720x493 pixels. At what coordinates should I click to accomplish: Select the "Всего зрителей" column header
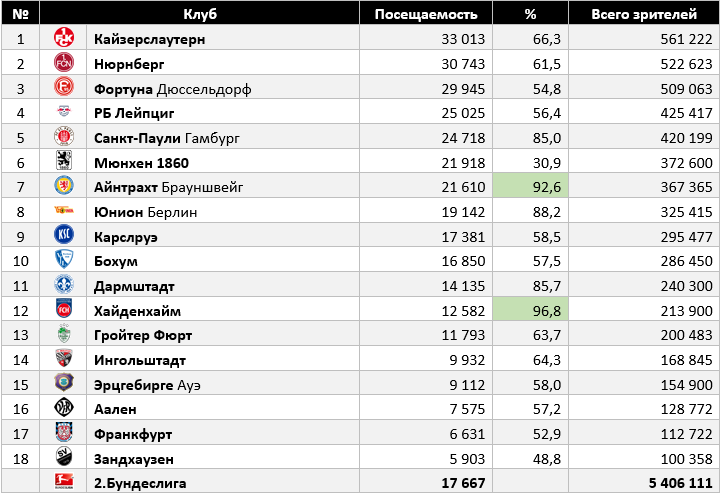coord(644,14)
